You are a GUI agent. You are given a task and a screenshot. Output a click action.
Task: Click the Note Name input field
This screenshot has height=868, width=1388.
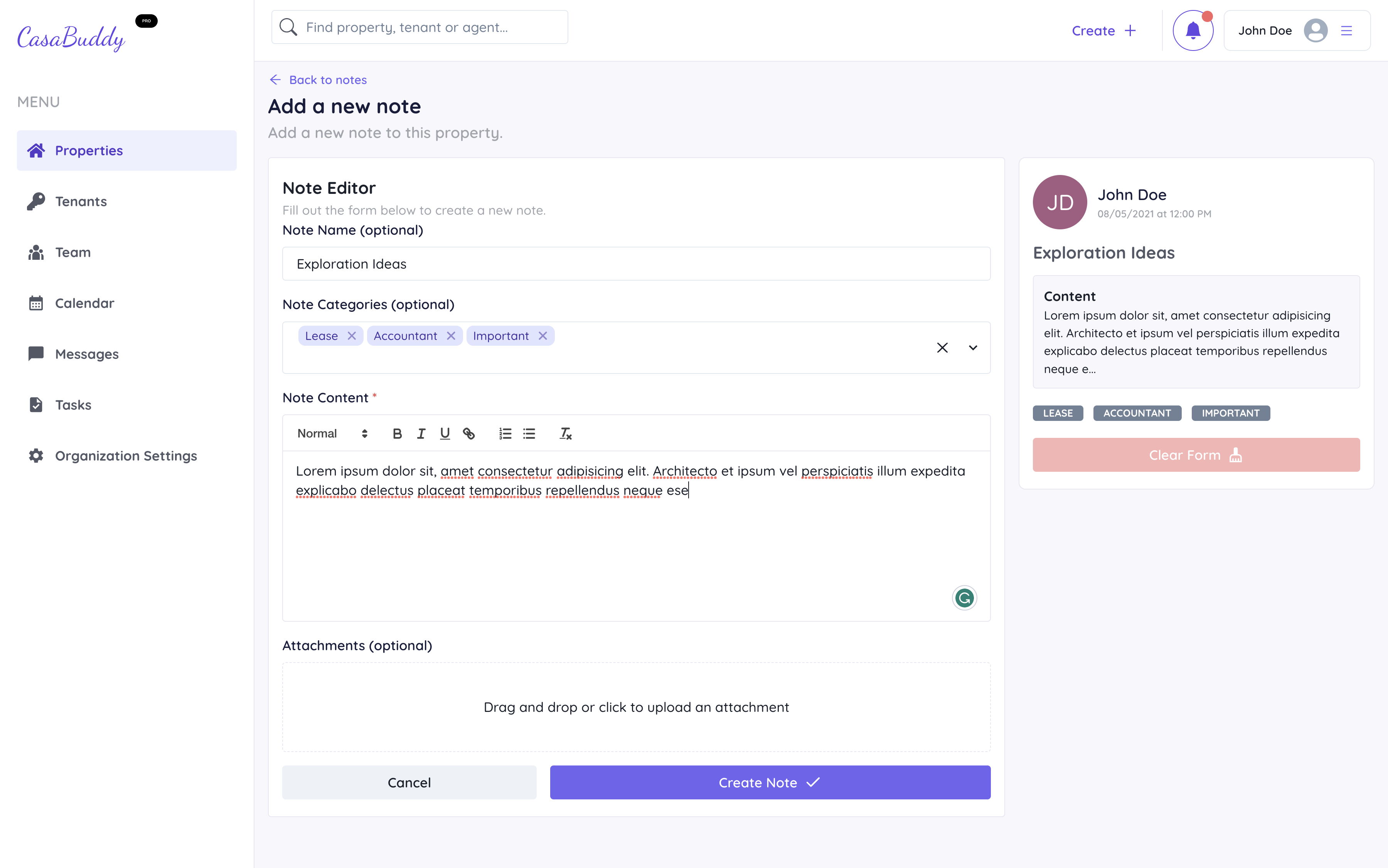[636, 264]
